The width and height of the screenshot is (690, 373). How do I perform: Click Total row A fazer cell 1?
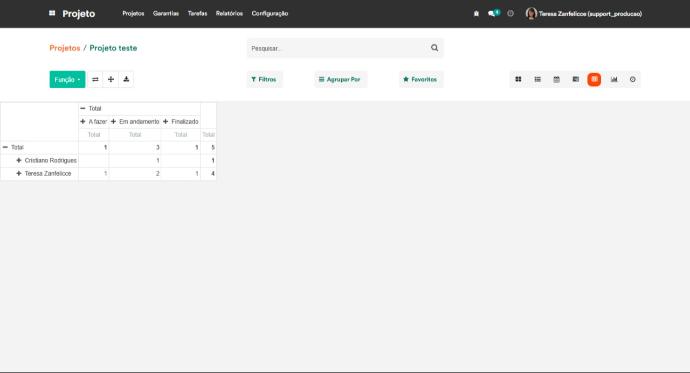94,147
